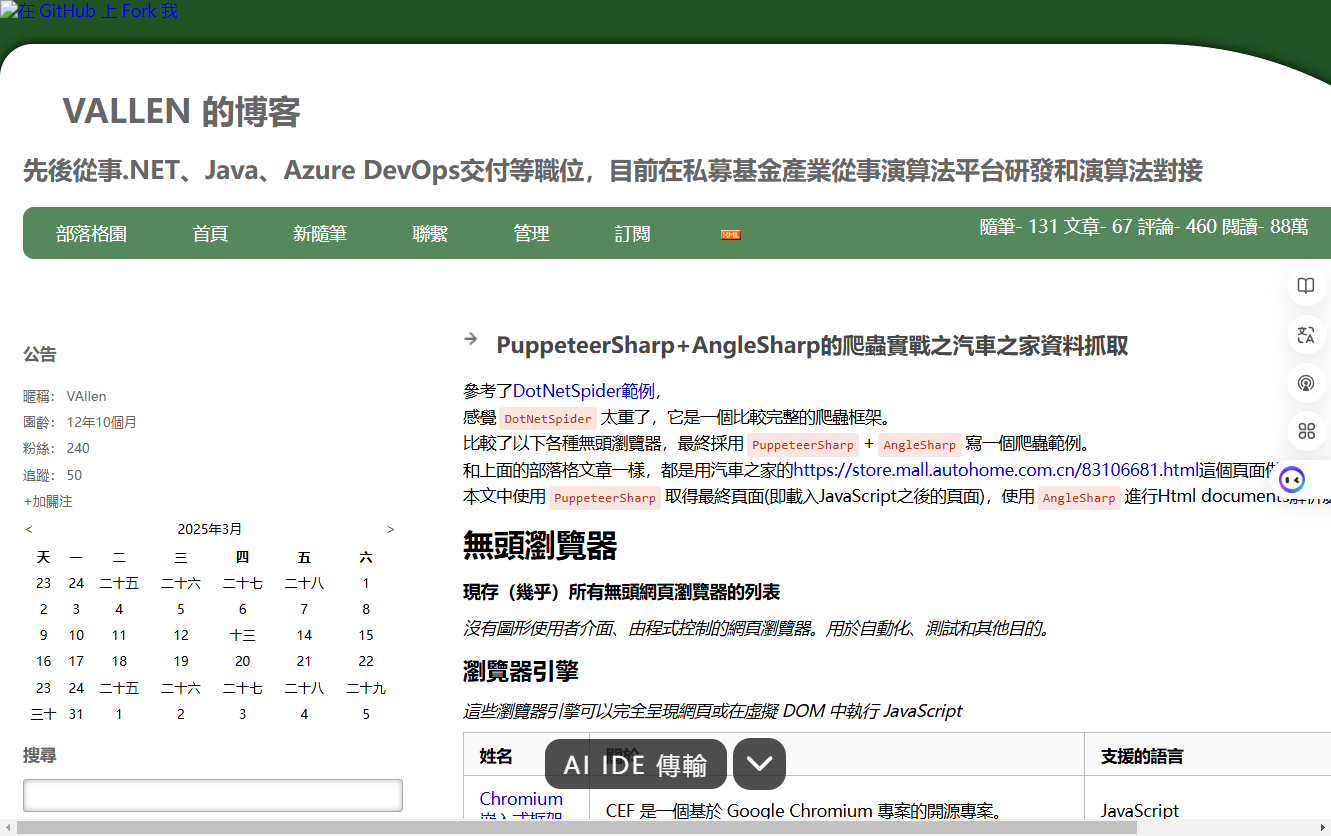Open the AI assistant face icon
1331x836 pixels.
tap(1292, 480)
